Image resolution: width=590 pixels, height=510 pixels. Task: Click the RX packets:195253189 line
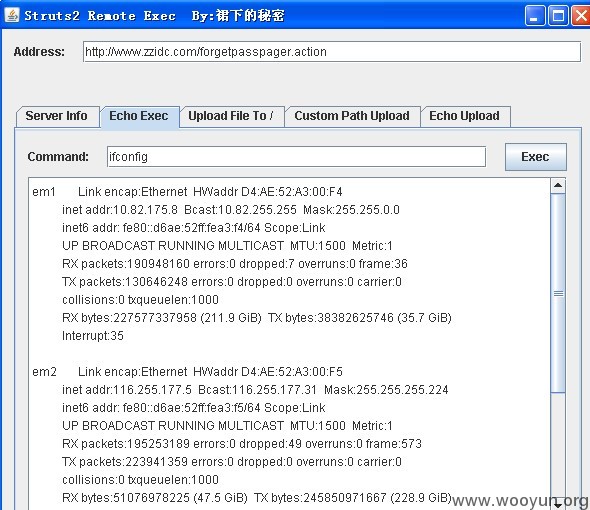[242, 444]
